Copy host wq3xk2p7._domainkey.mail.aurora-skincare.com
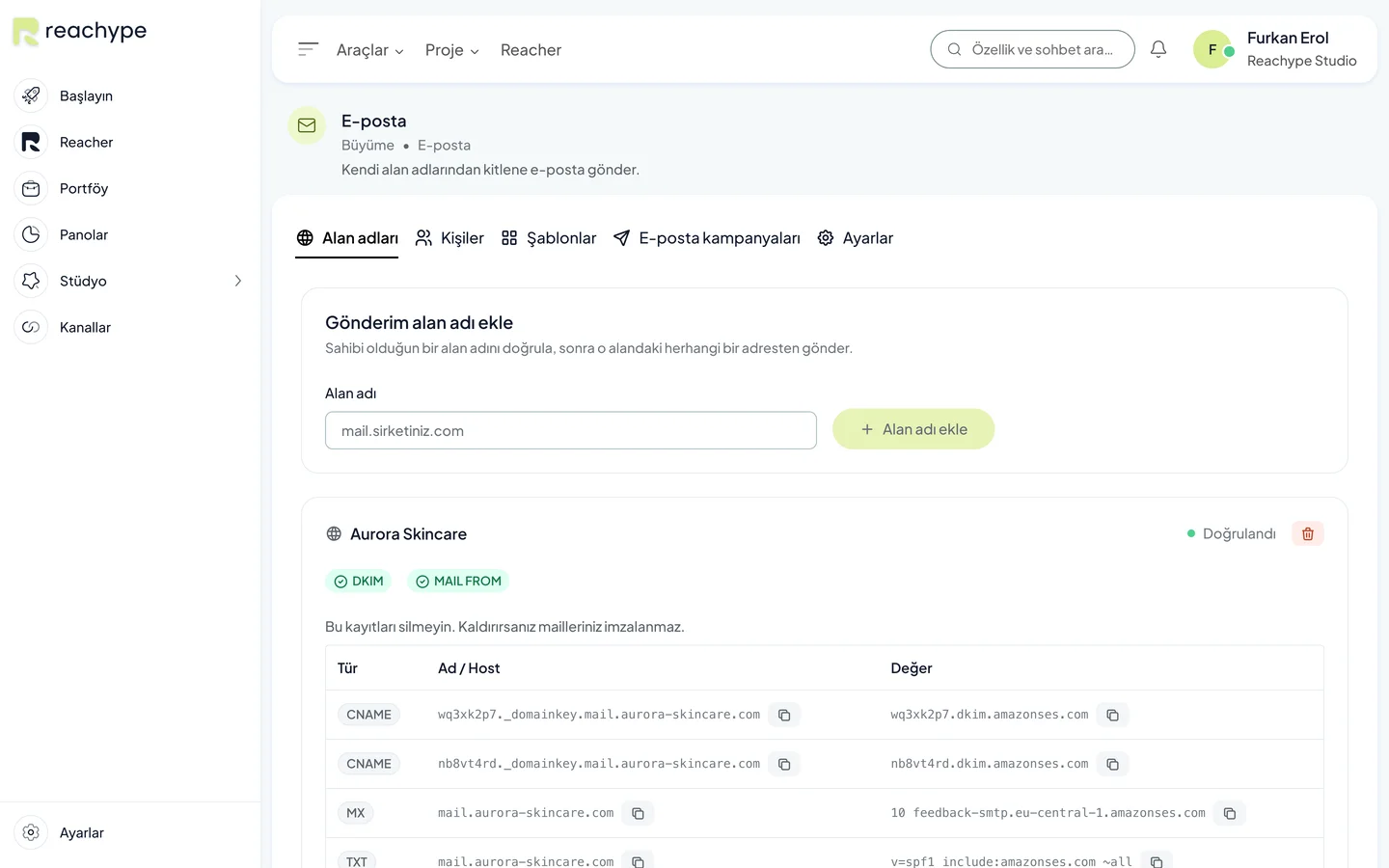Screen dimensions: 1389x868 tap(784, 715)
